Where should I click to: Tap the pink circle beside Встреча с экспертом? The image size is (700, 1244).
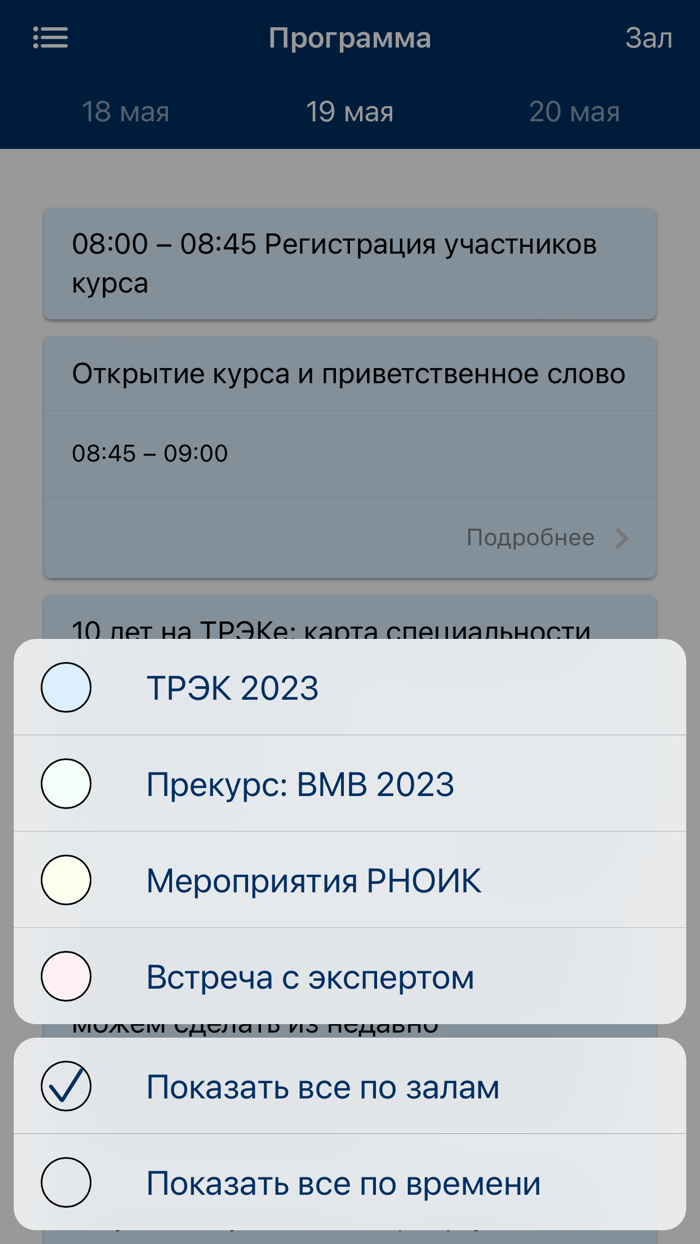click(x=65, y=976)
